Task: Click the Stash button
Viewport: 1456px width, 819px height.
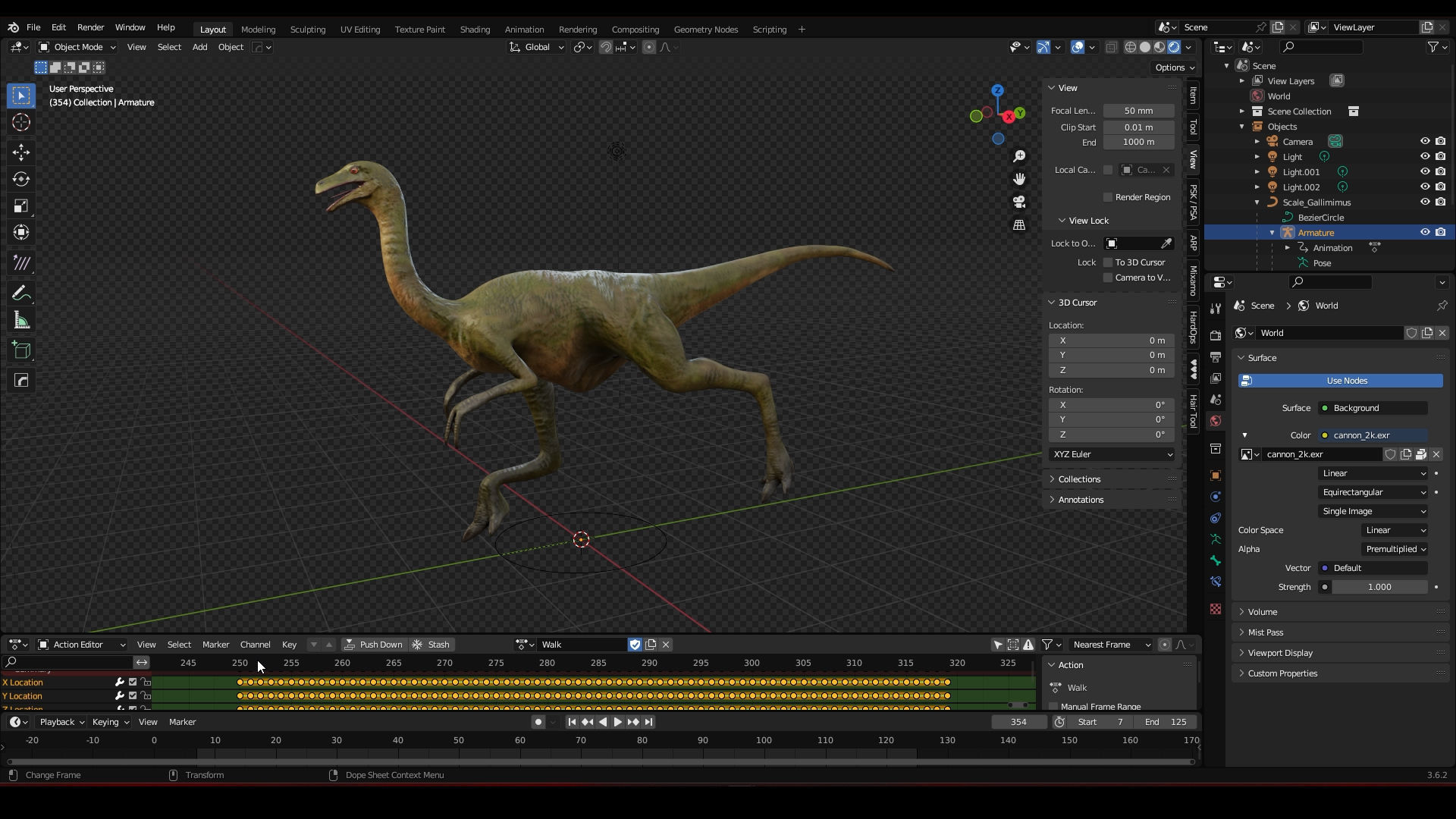Action: click(x=431, y=645)
